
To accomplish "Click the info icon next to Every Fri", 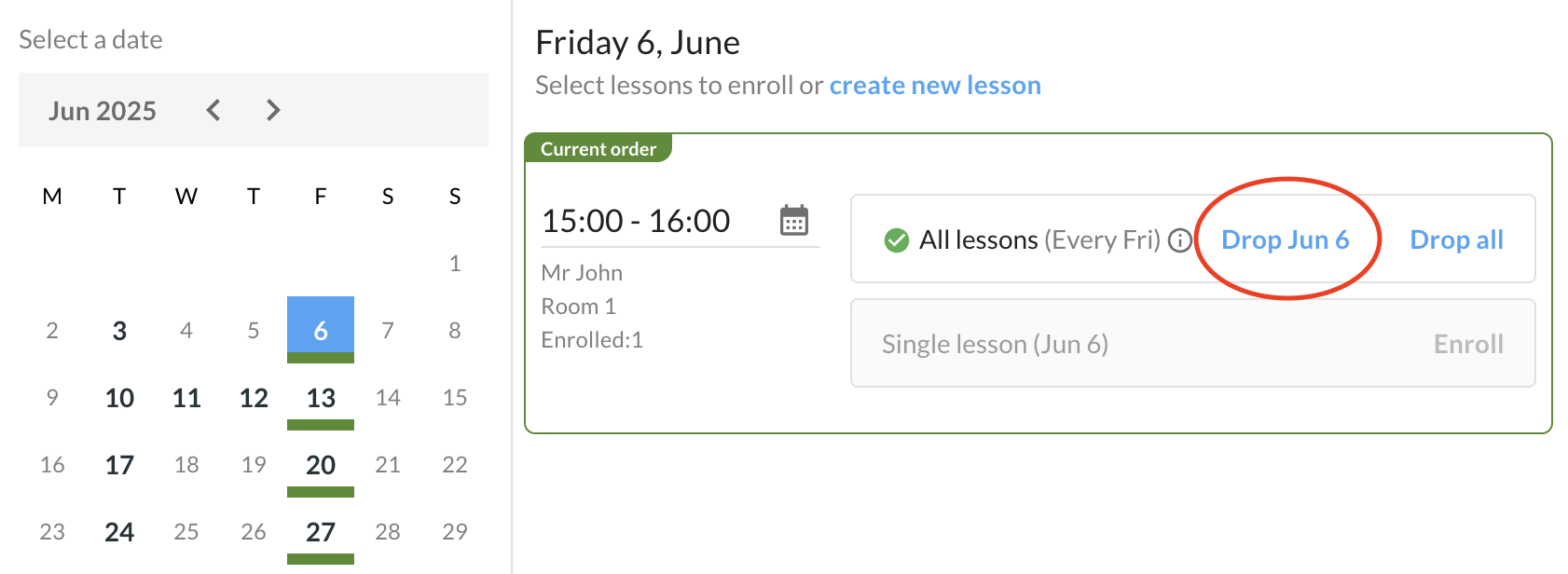I will (1180, 240).
